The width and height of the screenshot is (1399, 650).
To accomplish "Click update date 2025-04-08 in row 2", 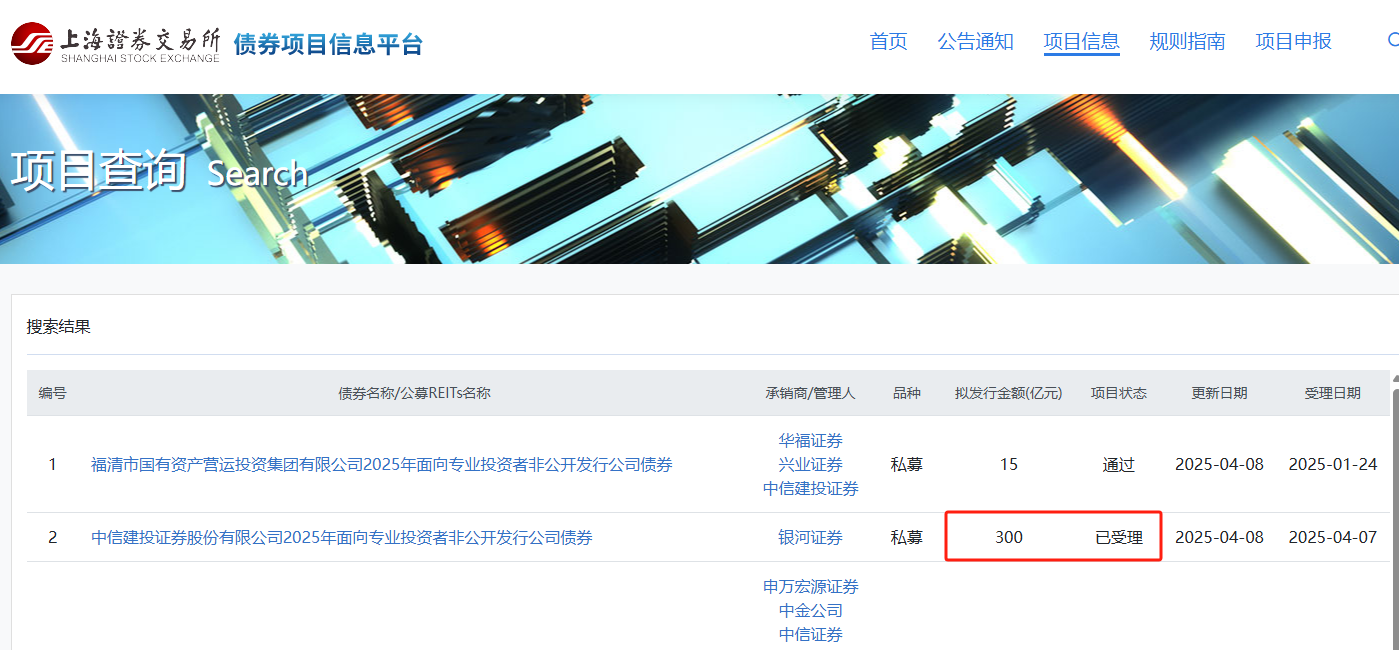I will tap(1220, 537).
